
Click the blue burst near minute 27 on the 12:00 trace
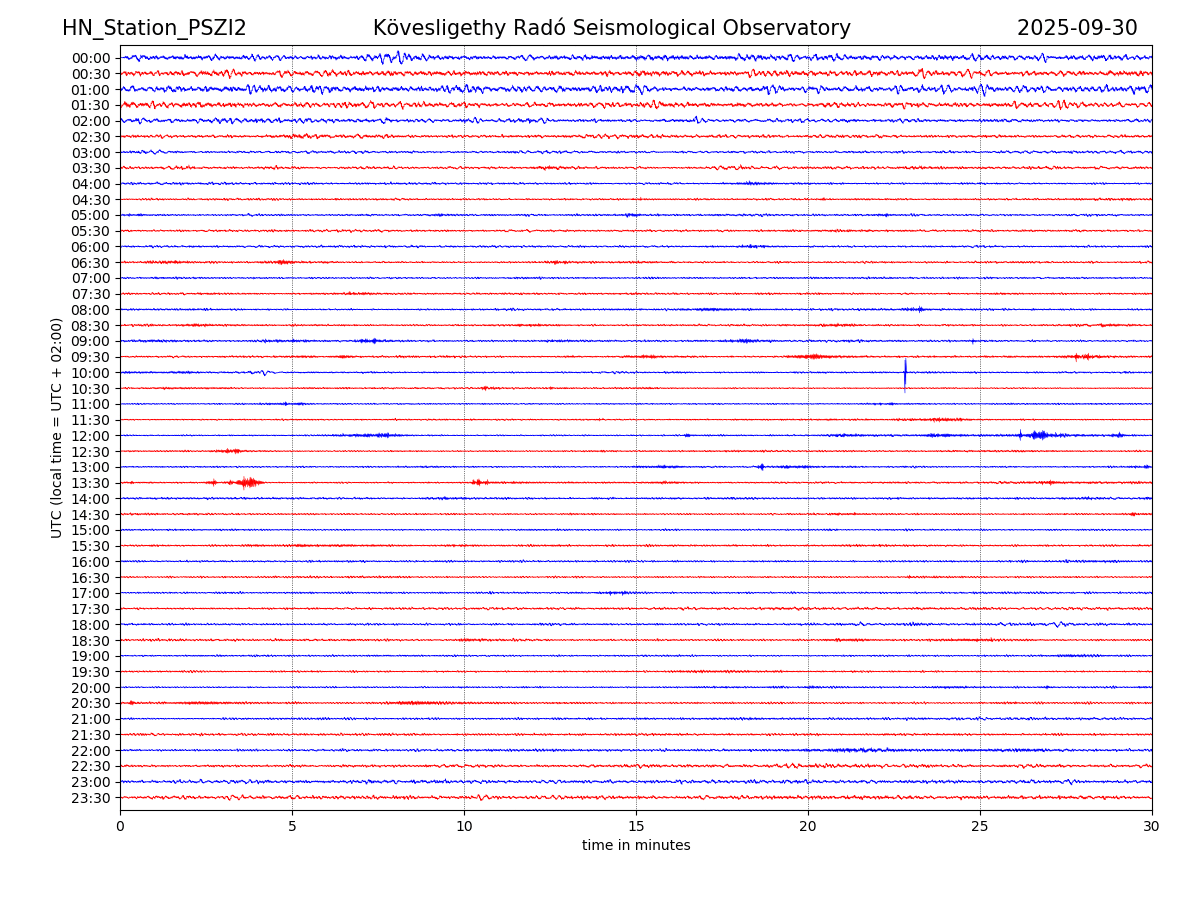pos(1039,435)
